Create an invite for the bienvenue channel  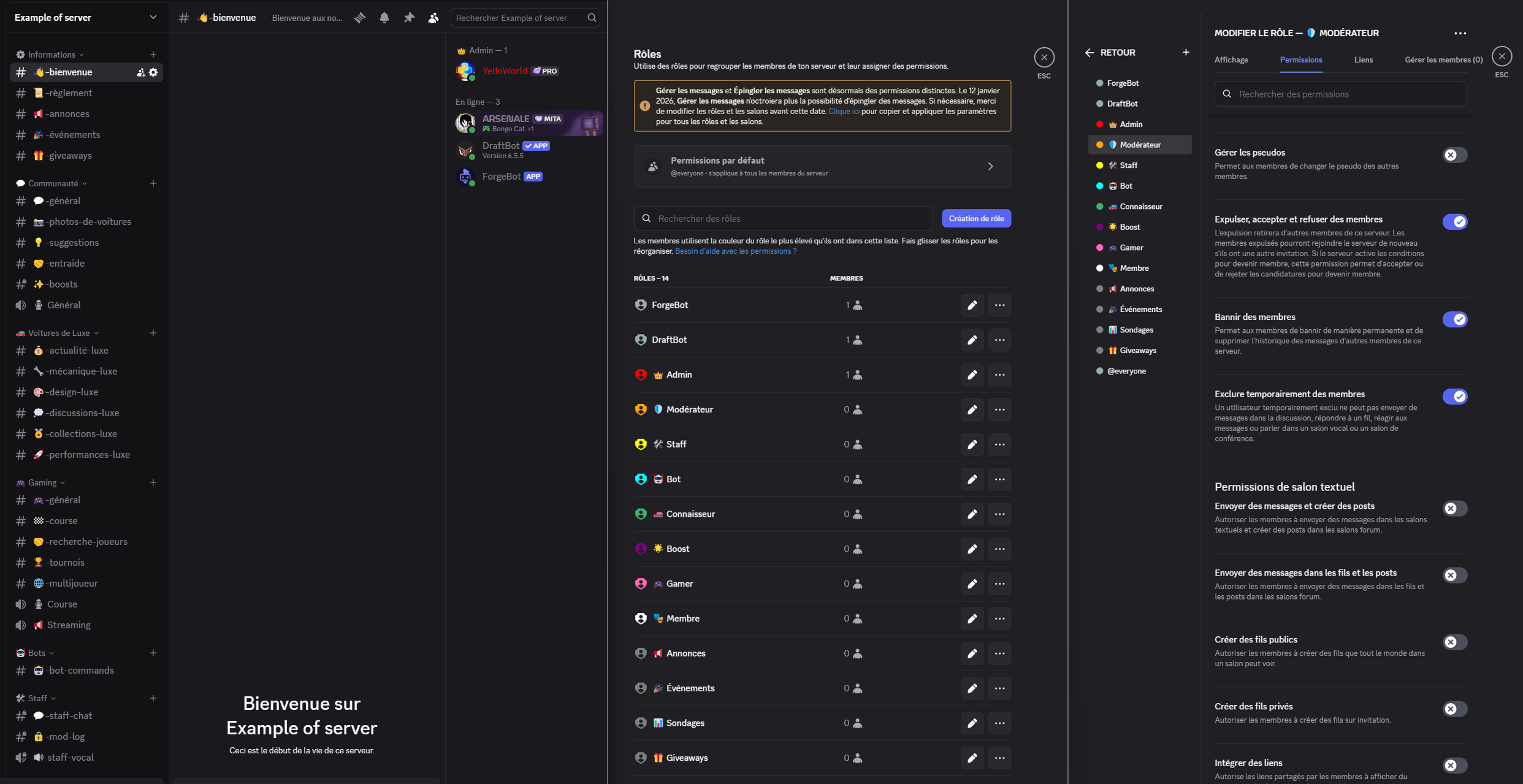point(140,72)
